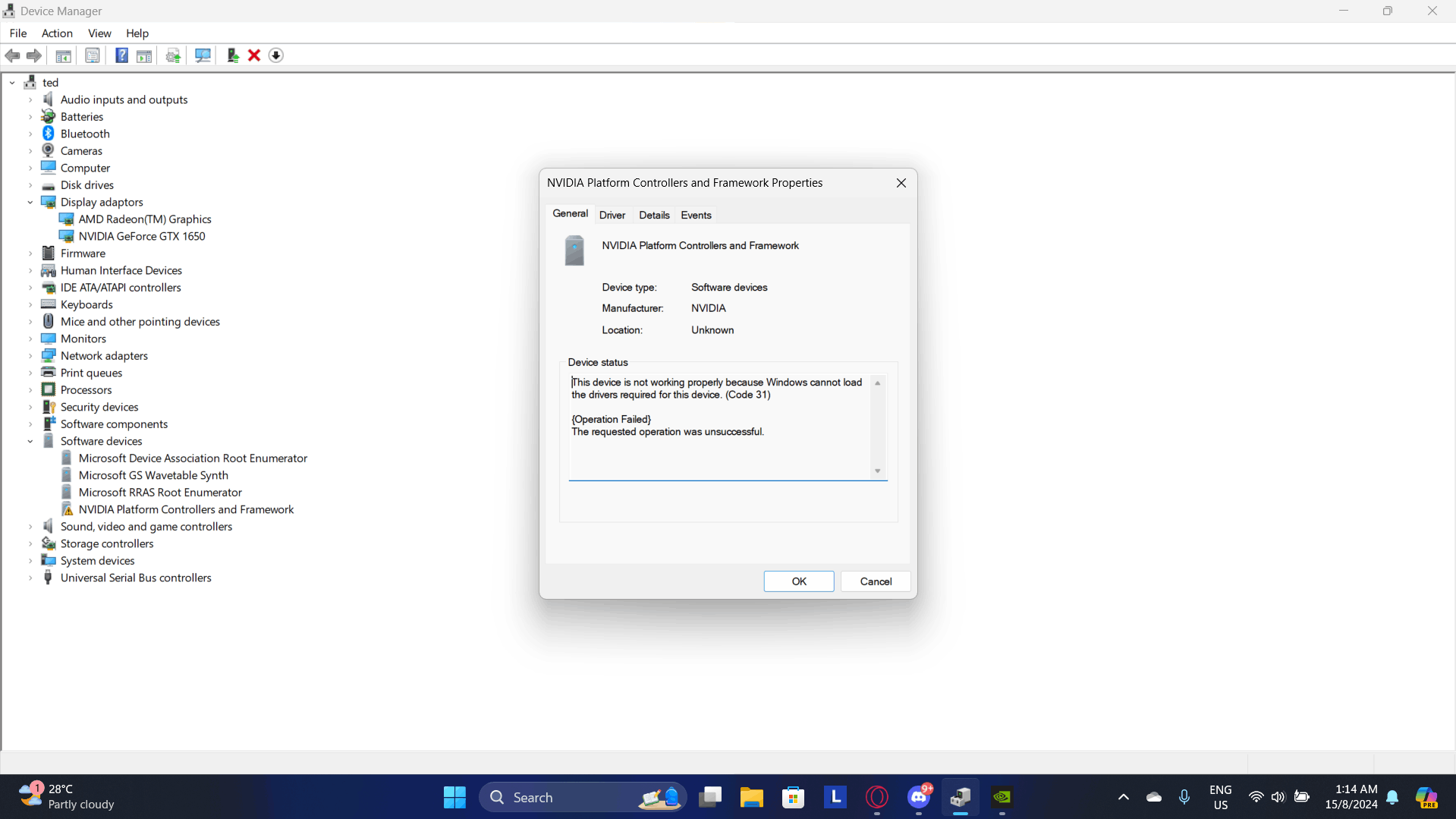Open the File menu

click(18, 33)
